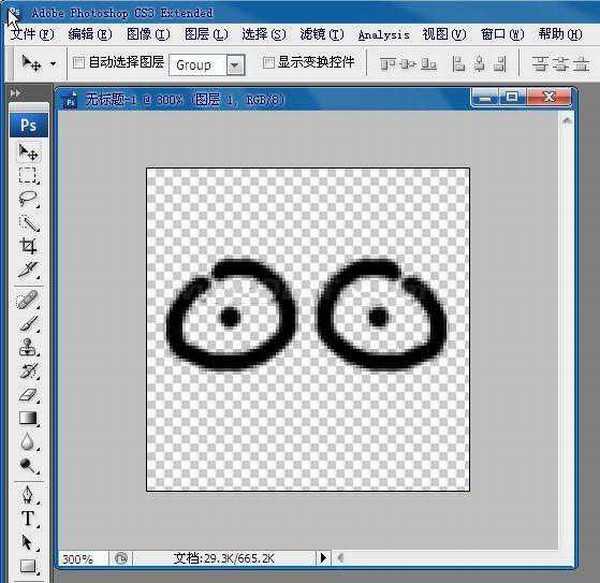Enable the 自动选择图层 checkbox
600x583 pixels.
tap(79, 63)
